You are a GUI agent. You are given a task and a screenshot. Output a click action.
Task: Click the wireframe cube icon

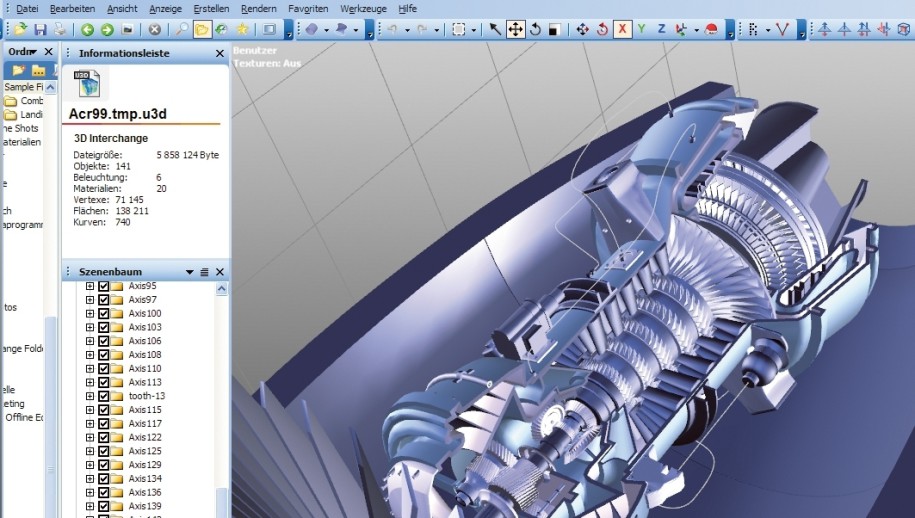[x=903, y=29]
